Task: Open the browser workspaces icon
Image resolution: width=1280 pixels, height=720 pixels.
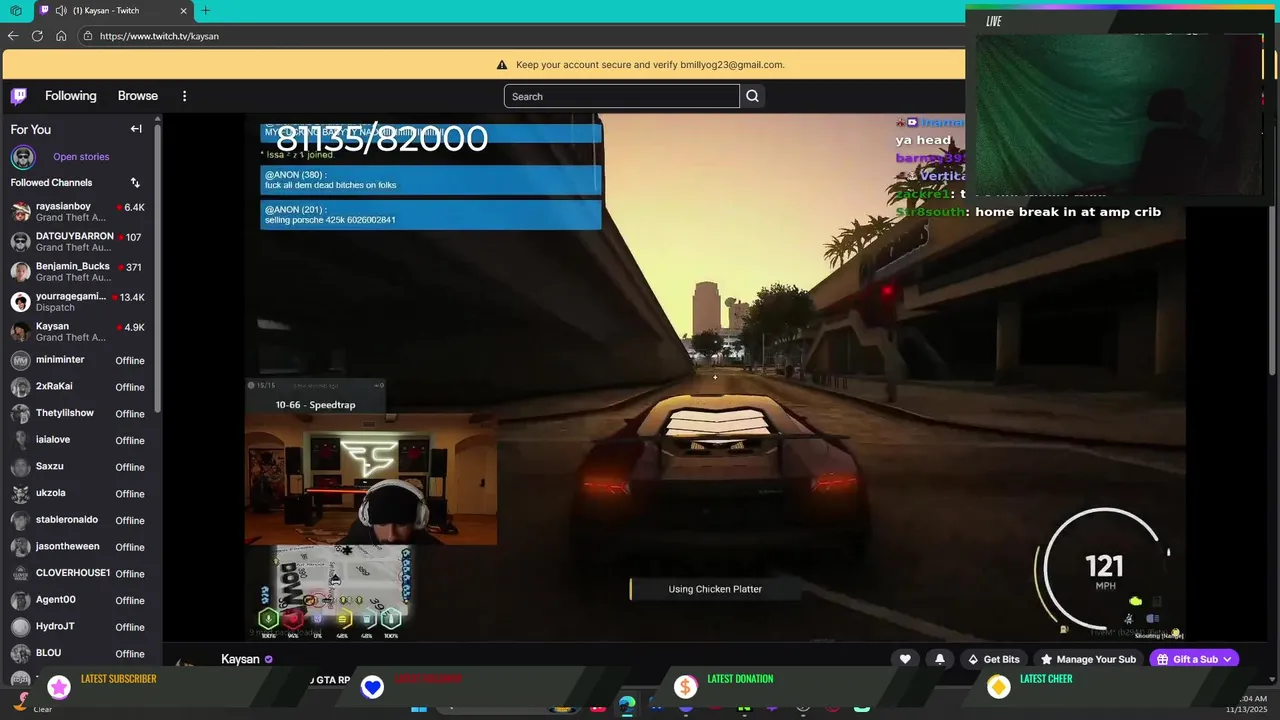Action: pyautogui.click(x=16, y=10)
